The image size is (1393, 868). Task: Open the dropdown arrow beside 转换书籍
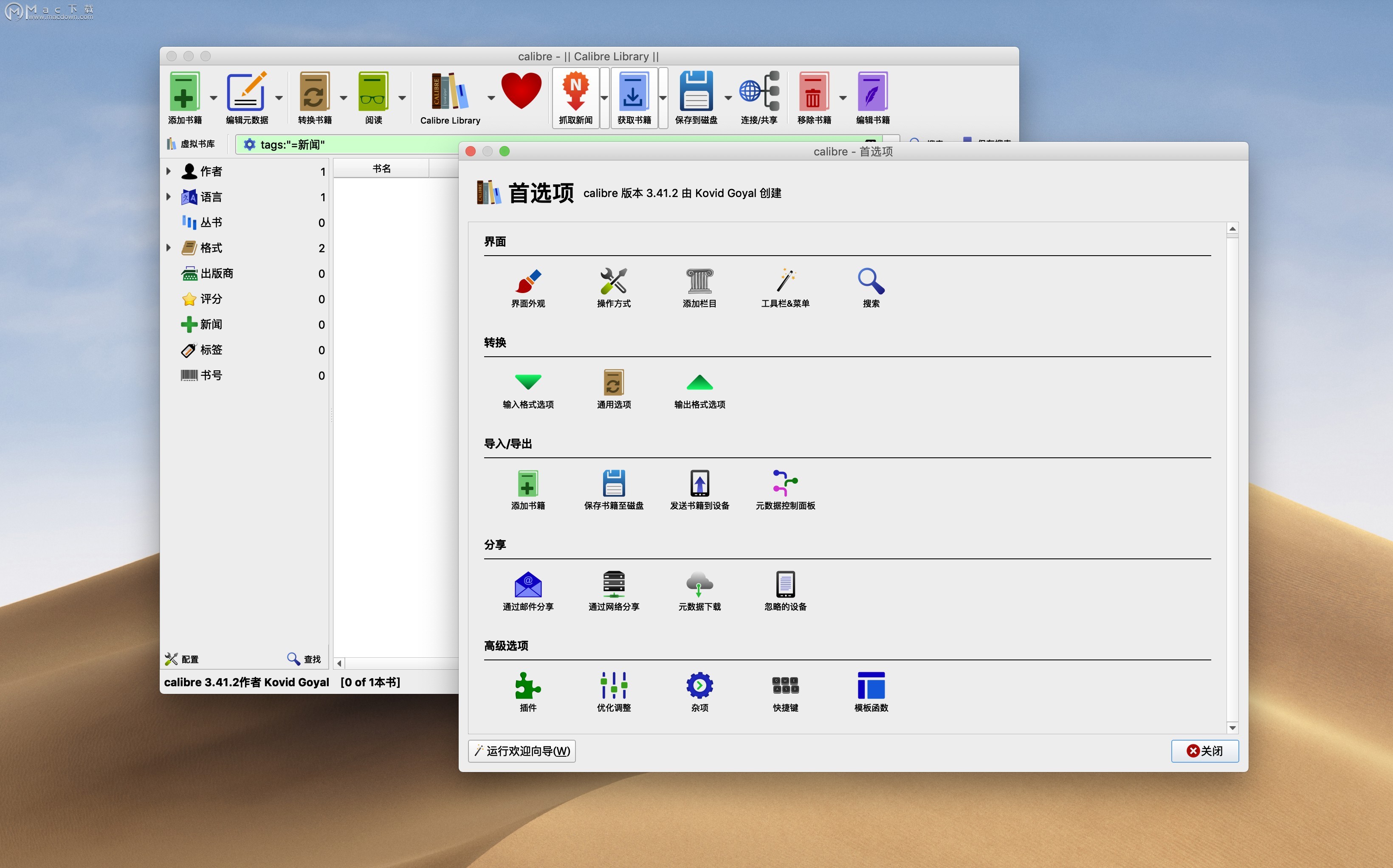(x=343, y=98)
